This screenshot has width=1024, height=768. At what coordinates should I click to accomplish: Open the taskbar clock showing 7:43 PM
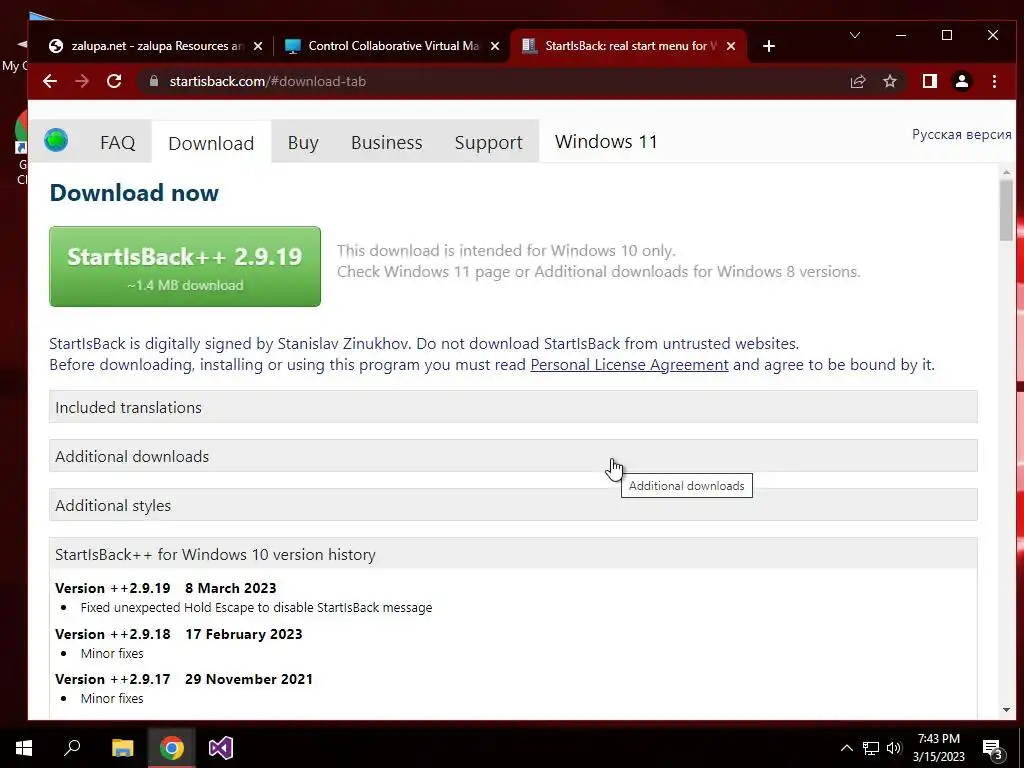point(938,748)
